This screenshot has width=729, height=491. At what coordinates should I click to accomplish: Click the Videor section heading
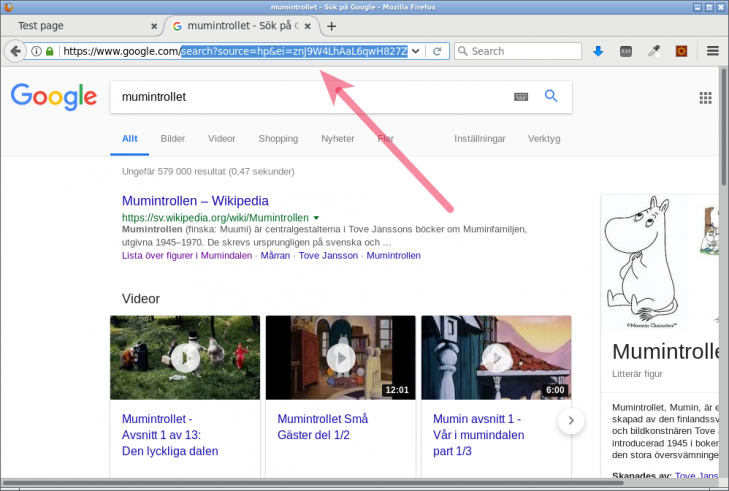tap(140, 299)
